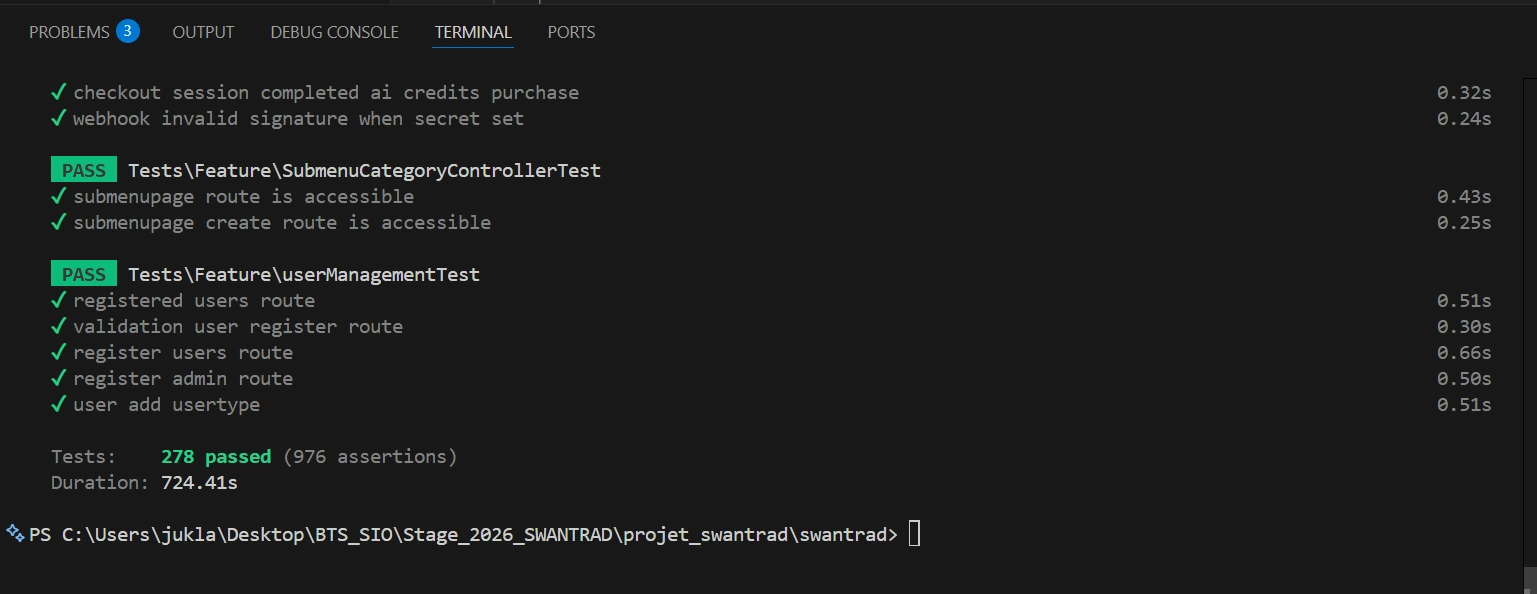
Task: Switch to the DEBUG CONSOLE tab
Action: (333, 31)
